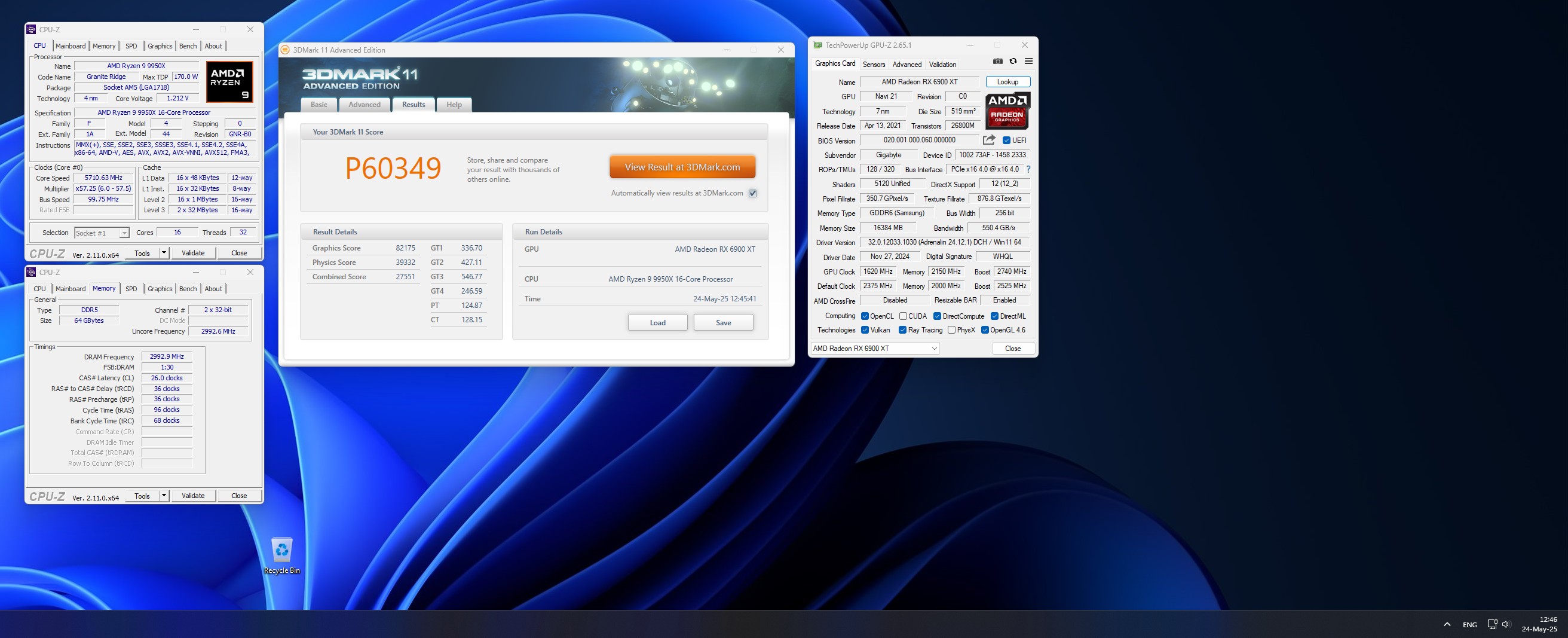1568x638 pixels.
Task: Open the Help tab in 3DMark 11
Action: tap(454, 105)
